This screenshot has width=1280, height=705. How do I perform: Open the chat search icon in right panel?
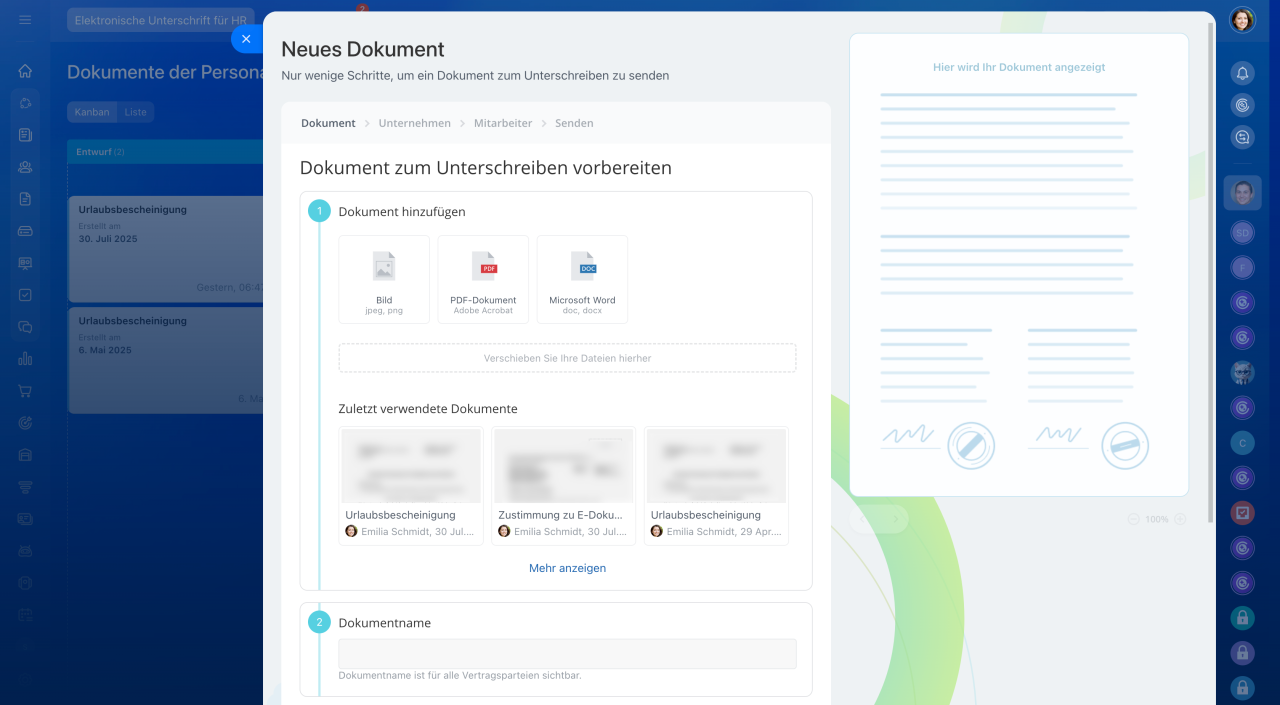point(1242,138)
